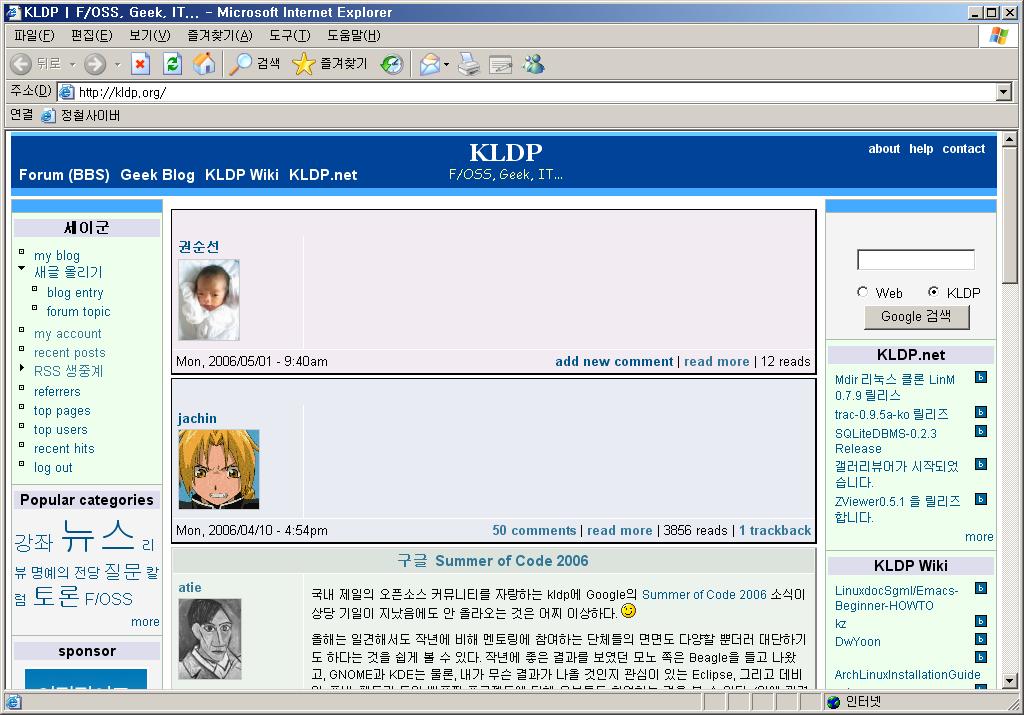Open the Messenger people icon
This screenshot has height=715, width=1024.
tap(534, 64)
